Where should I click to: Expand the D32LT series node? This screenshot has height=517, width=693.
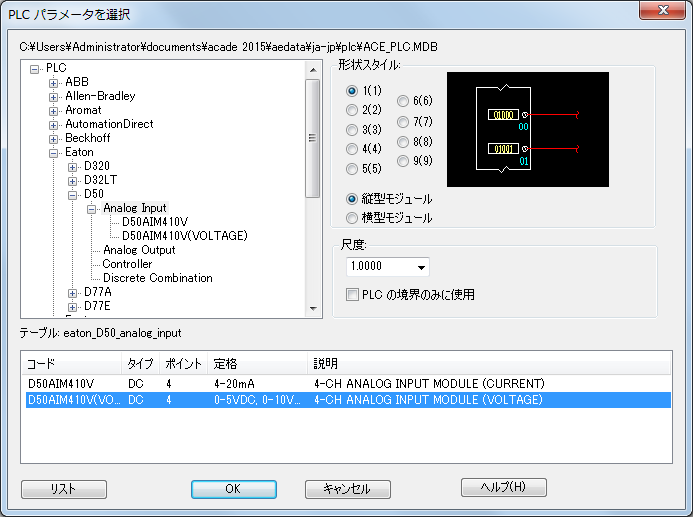pyautogui.click(x=72, y=181)
